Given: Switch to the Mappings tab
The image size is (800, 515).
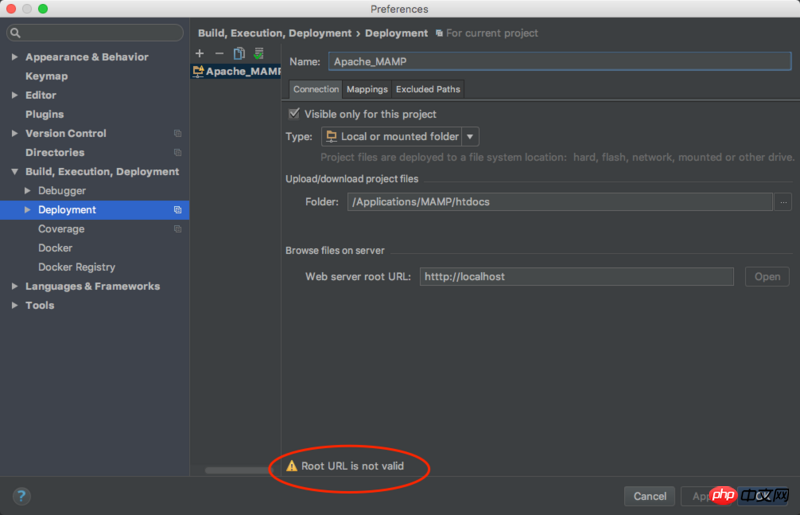Looking at the screenshot, I should coord(367,89).
